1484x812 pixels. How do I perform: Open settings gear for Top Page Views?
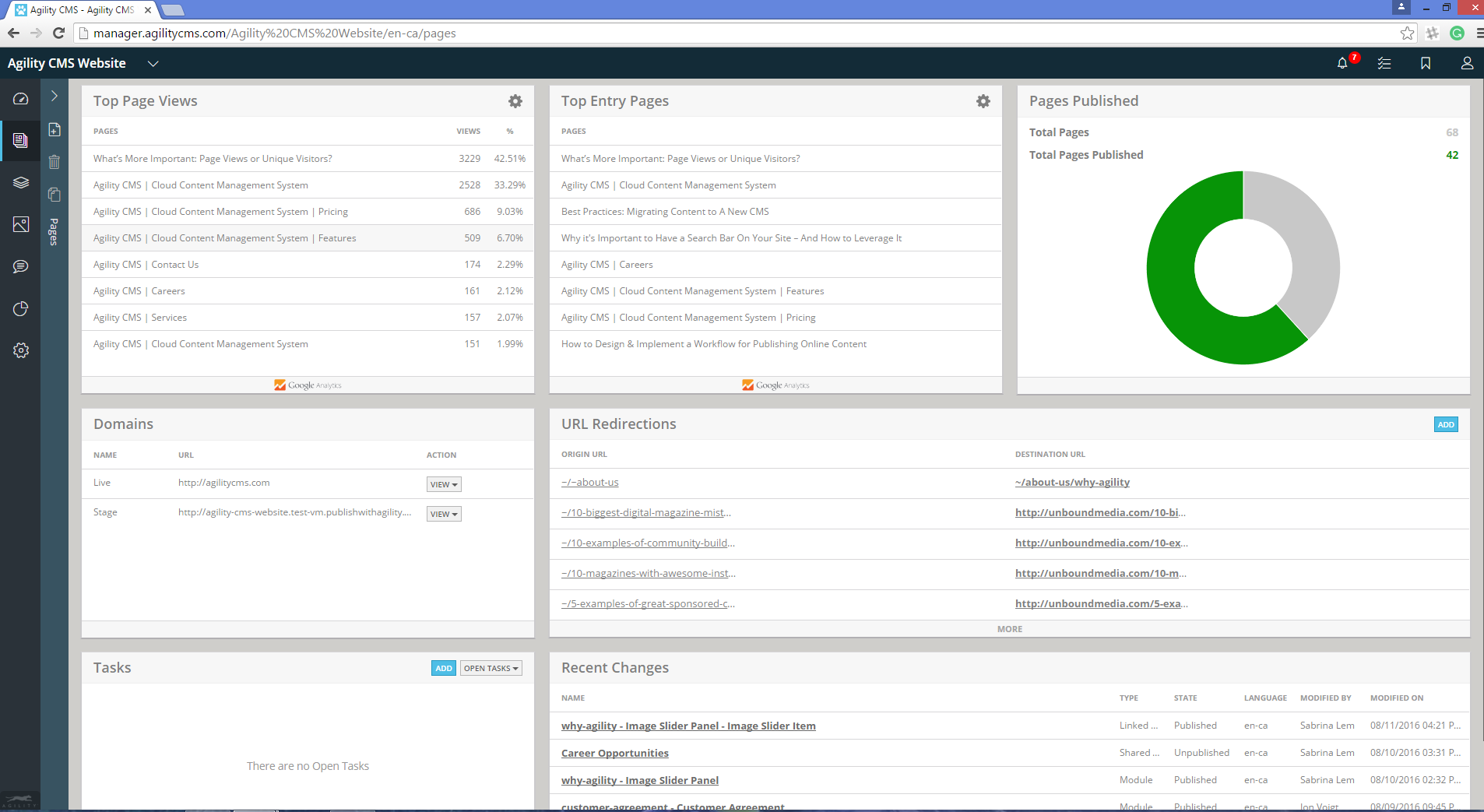[515, 101]
